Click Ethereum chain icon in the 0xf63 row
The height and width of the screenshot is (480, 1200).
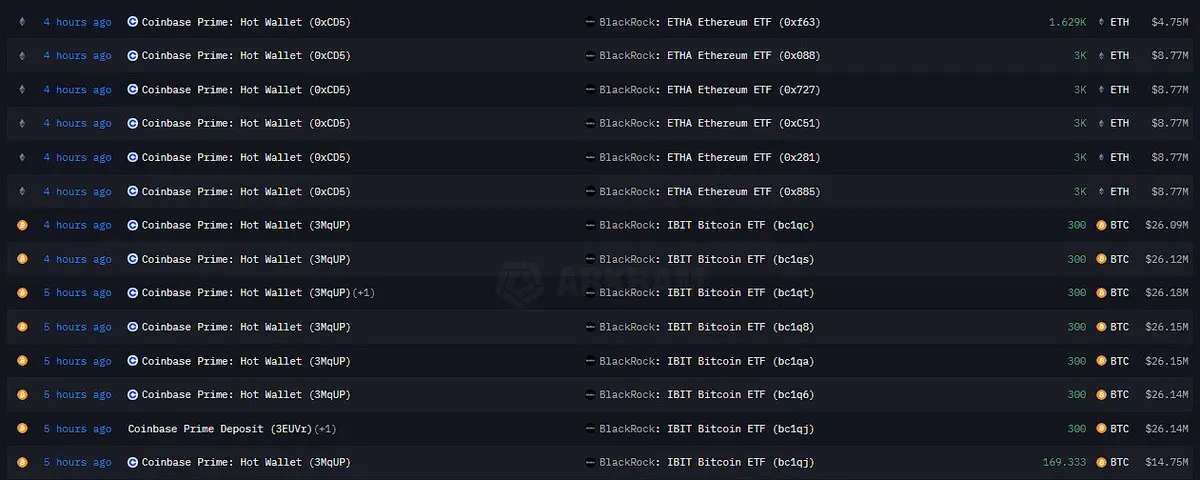22,22
